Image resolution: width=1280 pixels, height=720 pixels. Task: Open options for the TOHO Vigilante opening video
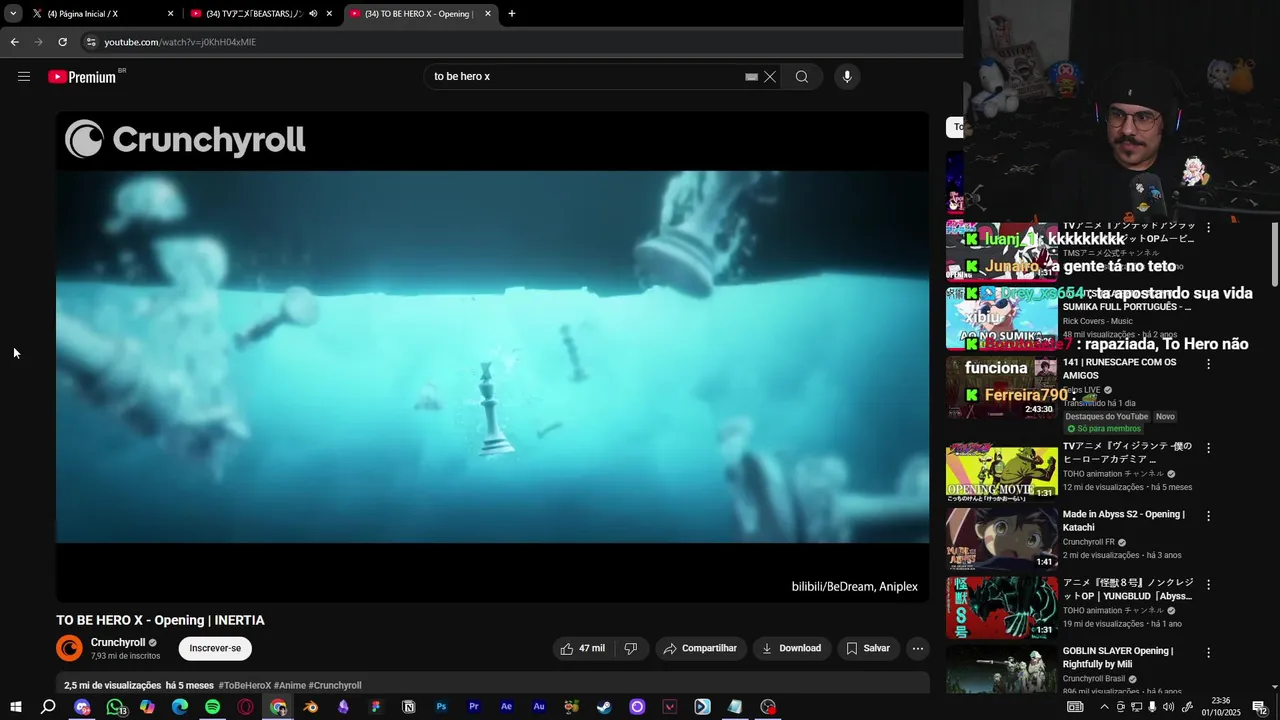pos(1208,448)
